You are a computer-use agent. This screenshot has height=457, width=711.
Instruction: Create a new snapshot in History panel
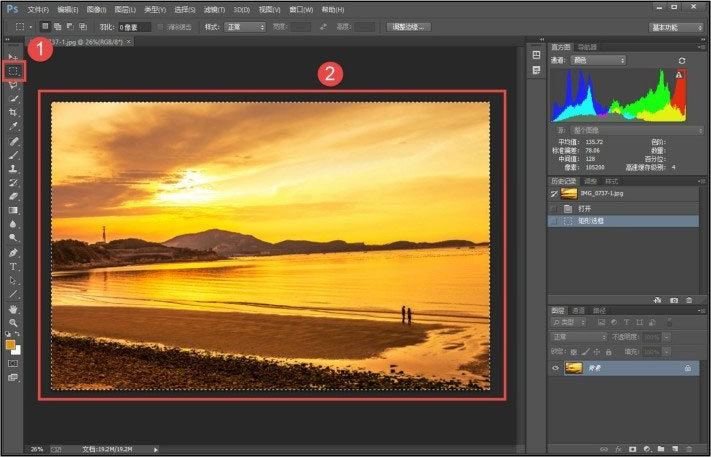[x=674, y=300]
